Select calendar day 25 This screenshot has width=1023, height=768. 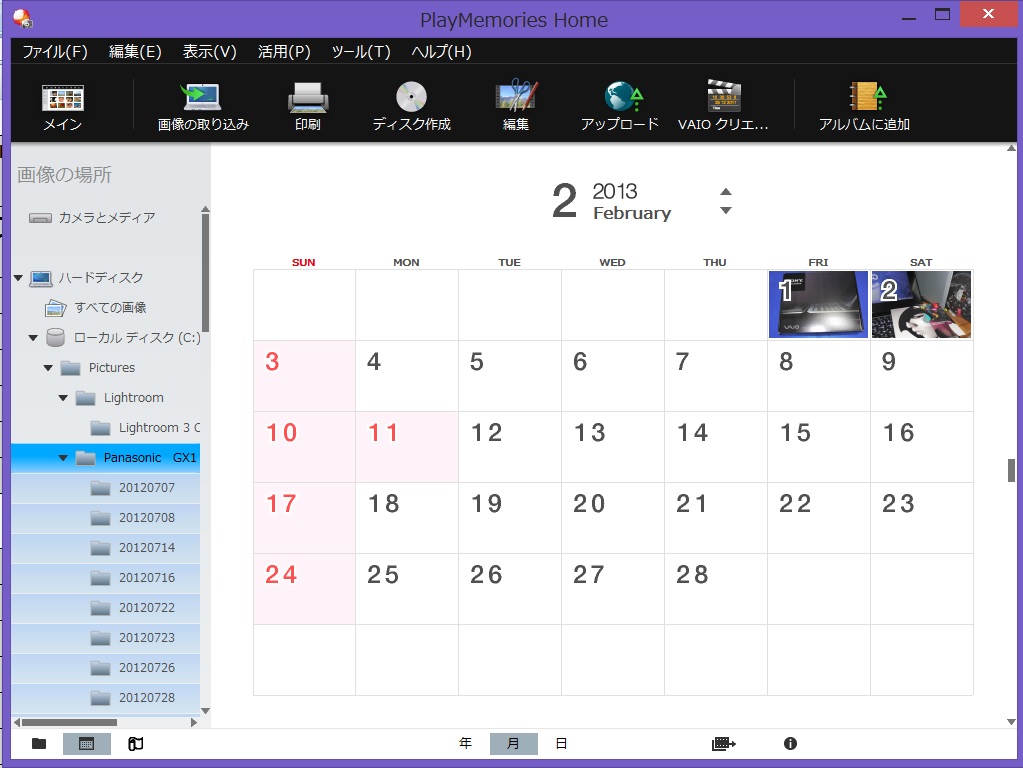click(x=406, y=589)
